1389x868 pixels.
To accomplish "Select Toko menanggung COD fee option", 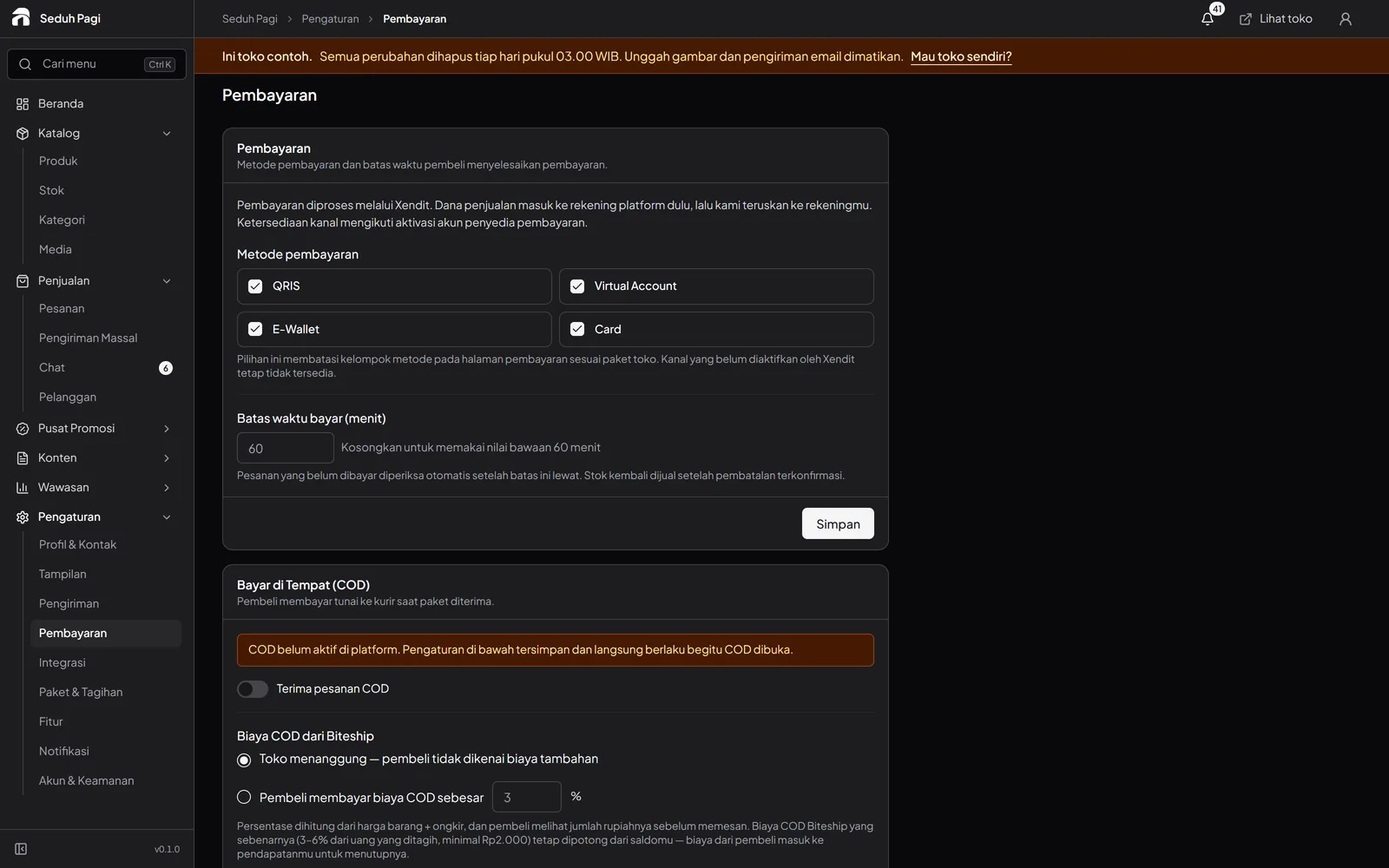I will pyautogui.click(x=244, y=760).
